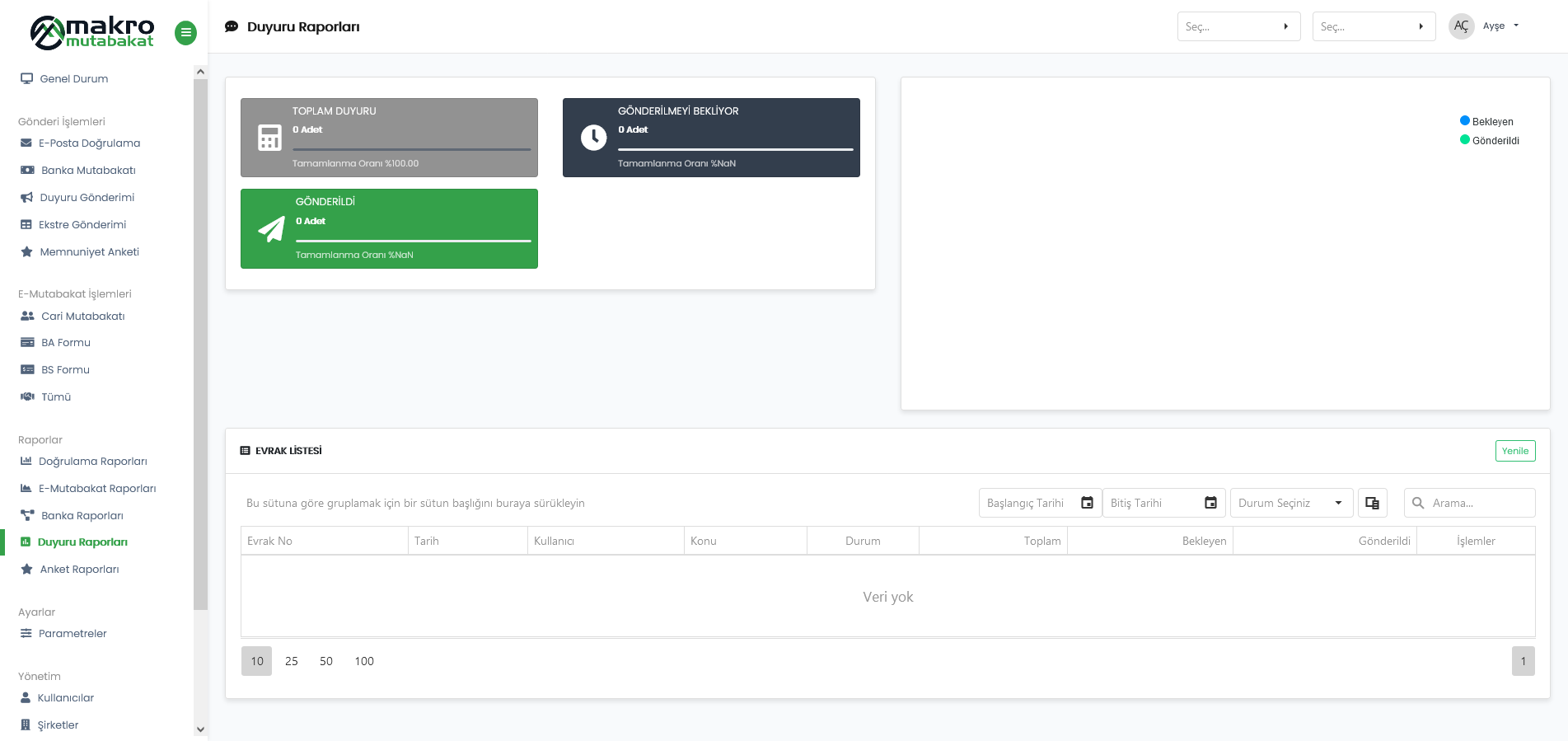This screenshot has height=741, width=1568.
Task: Click the Yenile button
Action: (1514, 451)
